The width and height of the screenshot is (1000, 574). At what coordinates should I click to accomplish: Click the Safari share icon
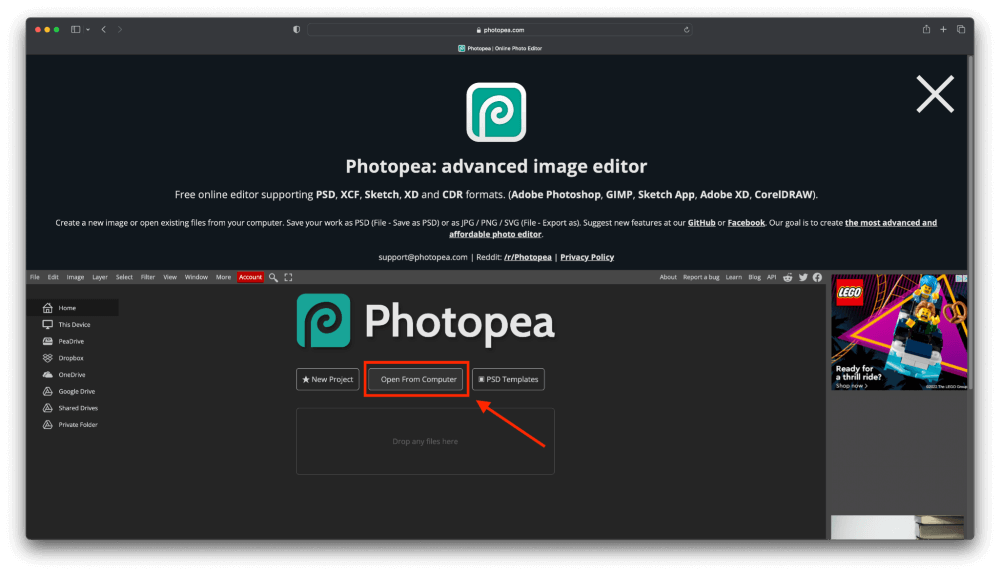click(x=926, y=29)
